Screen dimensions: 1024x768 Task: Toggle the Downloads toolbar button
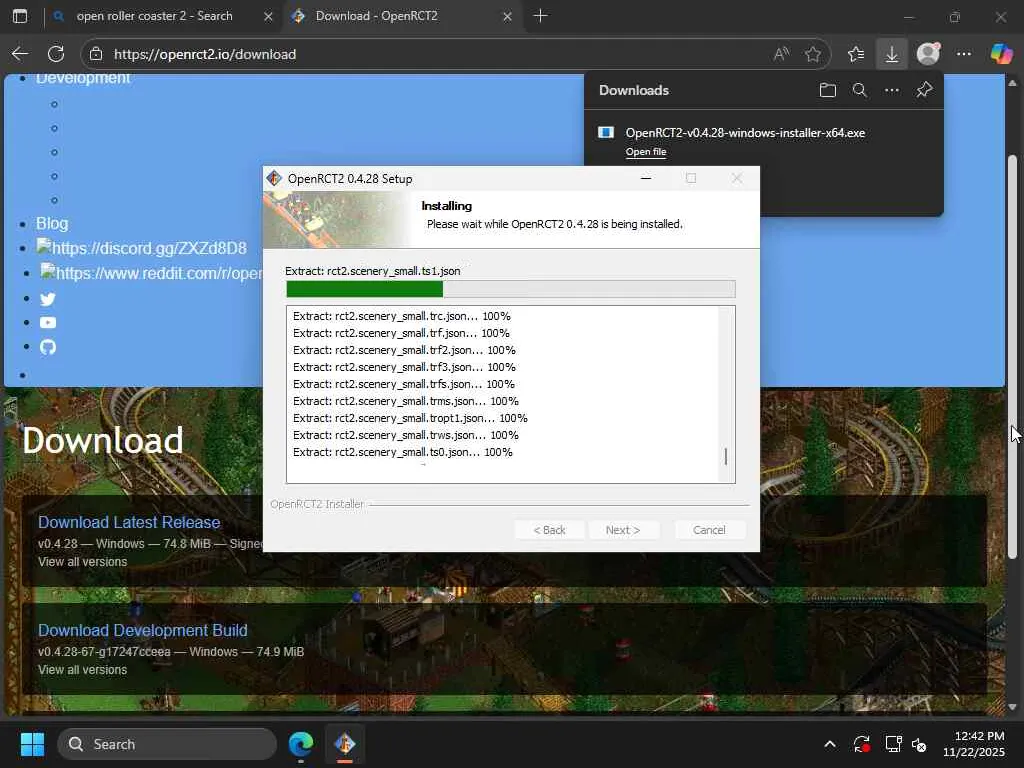[x=891, y=54]
